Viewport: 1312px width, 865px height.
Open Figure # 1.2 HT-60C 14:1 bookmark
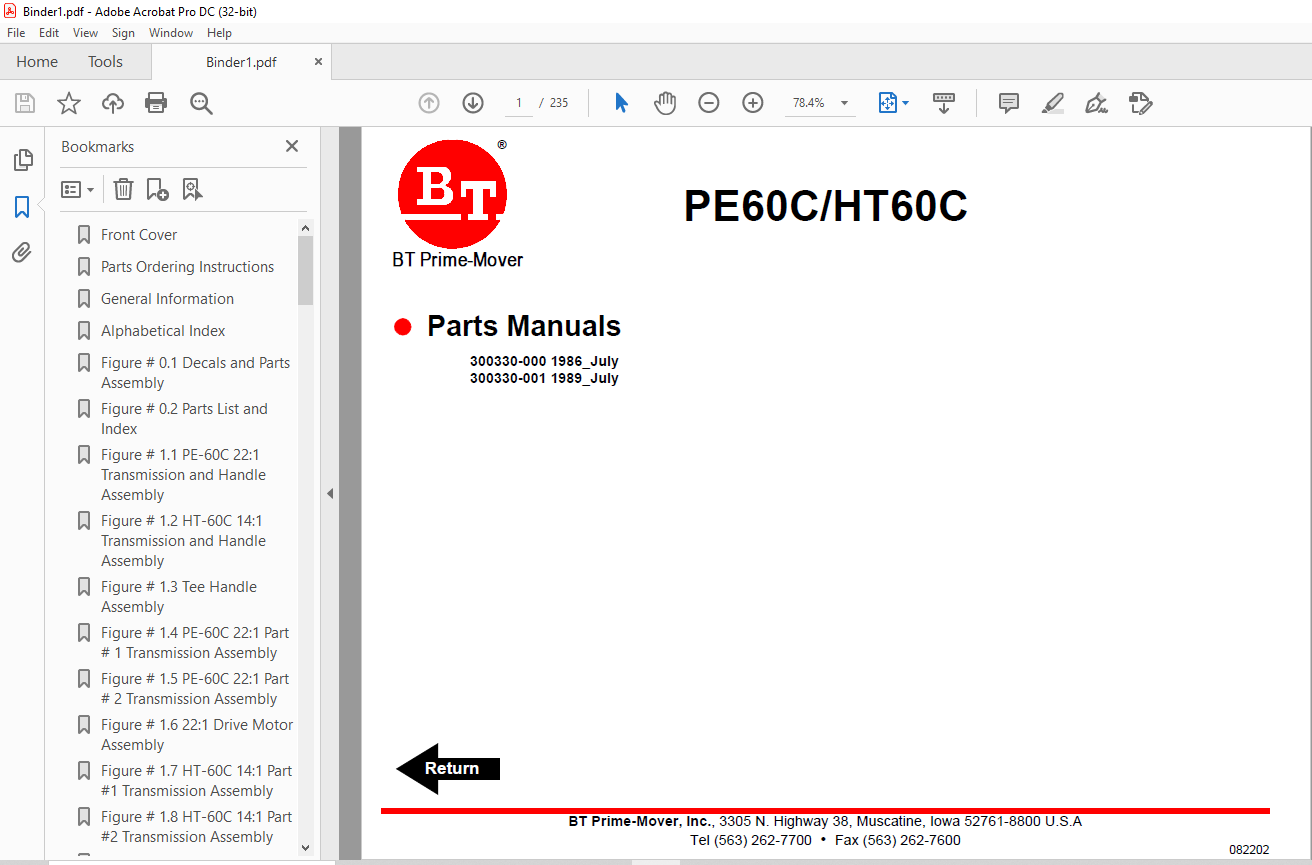[x=183, y=541]
